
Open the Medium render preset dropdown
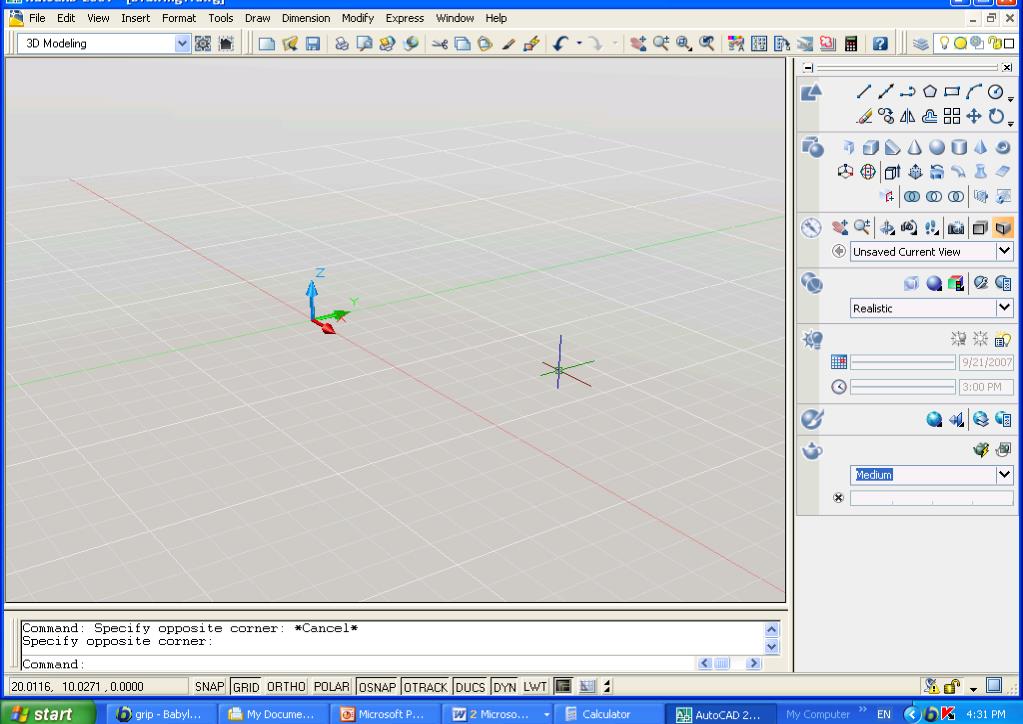[1004, 475]
